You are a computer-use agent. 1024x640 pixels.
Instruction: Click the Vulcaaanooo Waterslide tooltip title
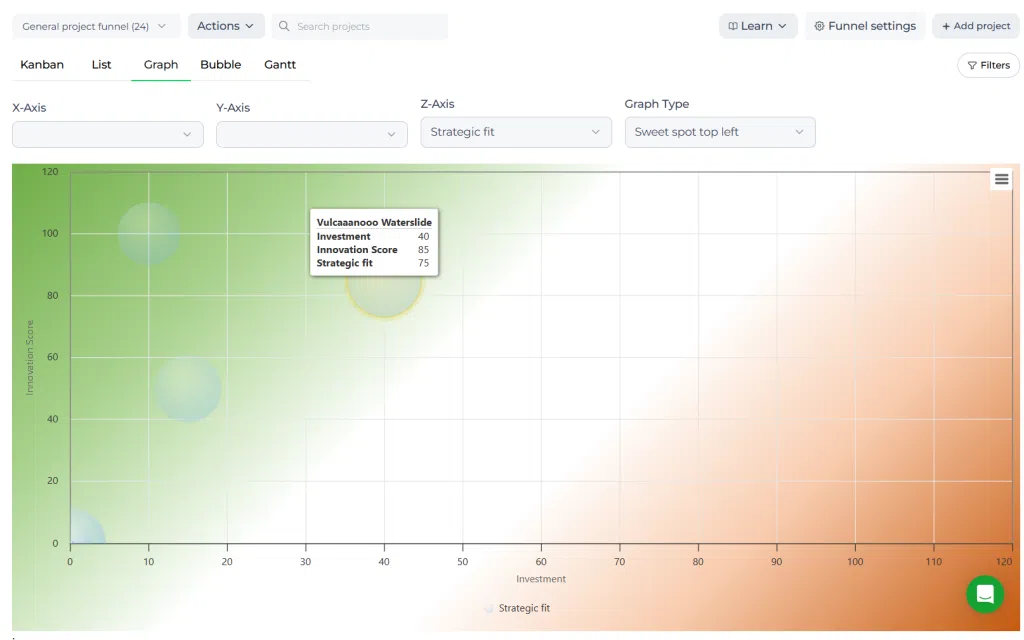point(374,223)
